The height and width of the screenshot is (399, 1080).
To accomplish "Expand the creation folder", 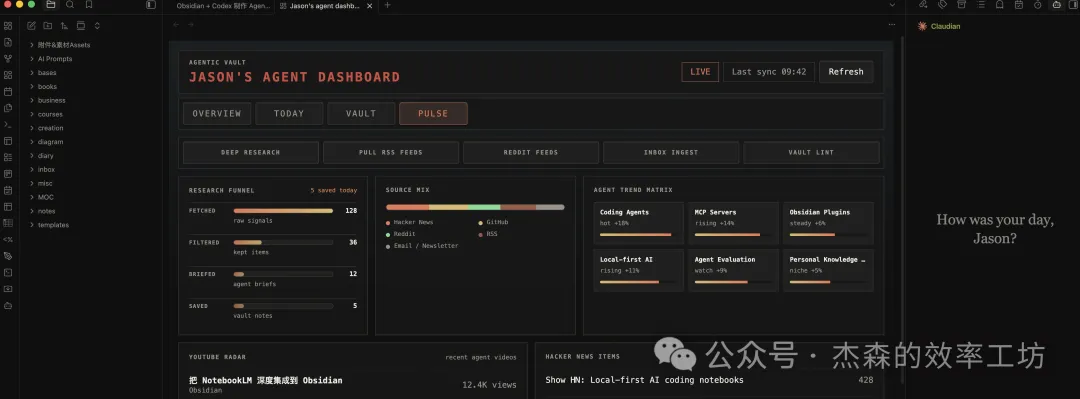I will (50, 128).
